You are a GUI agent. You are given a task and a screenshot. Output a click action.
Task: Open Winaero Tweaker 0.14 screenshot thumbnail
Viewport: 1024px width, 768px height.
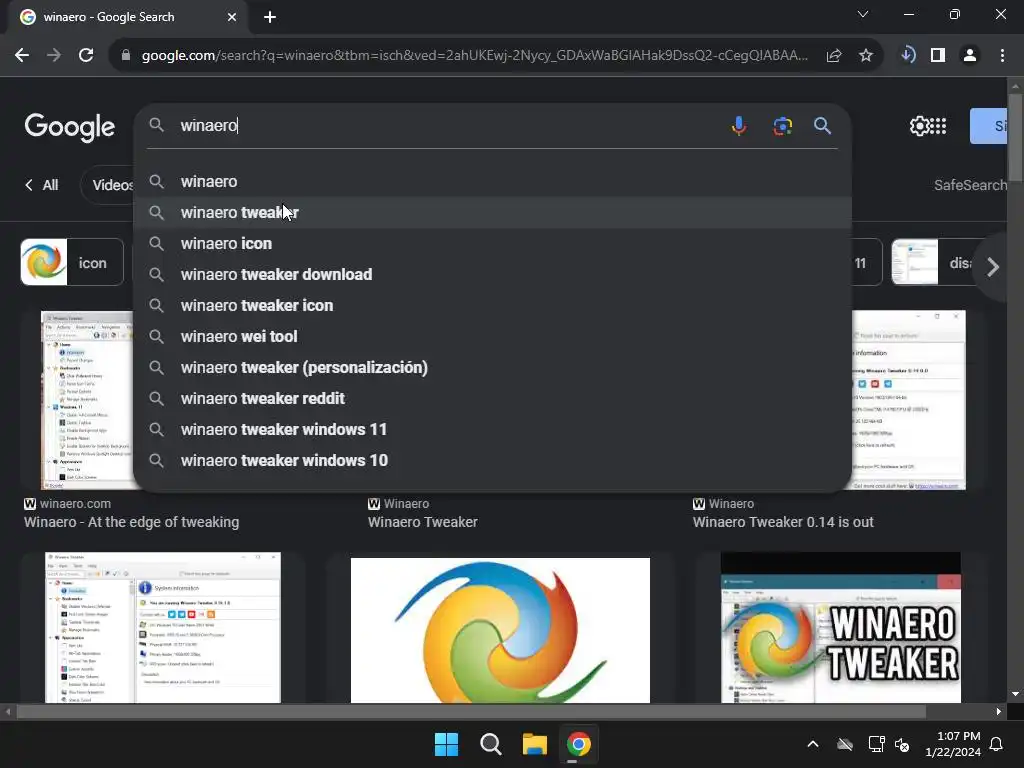pos(908,400)
